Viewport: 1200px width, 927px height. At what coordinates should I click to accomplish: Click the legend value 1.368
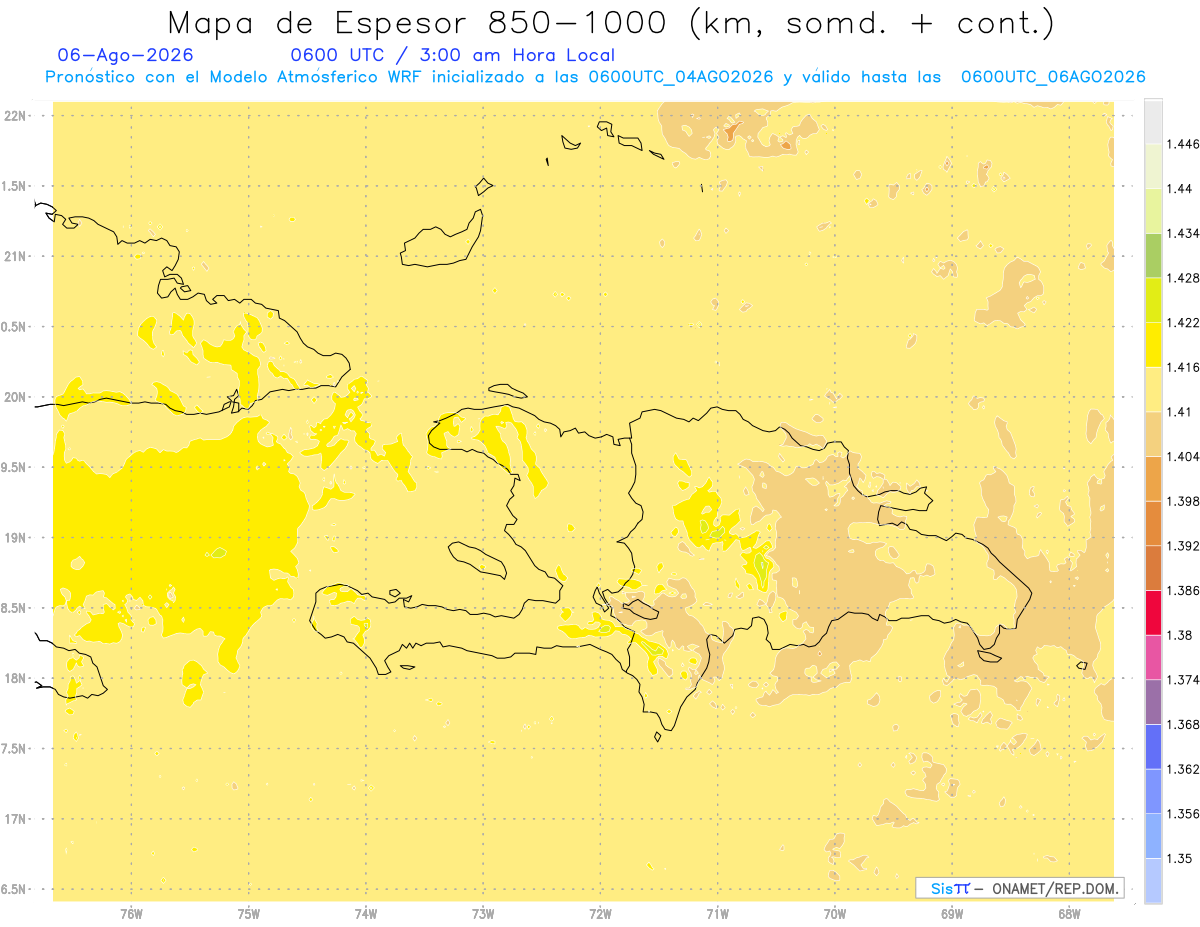(1183, 724)
